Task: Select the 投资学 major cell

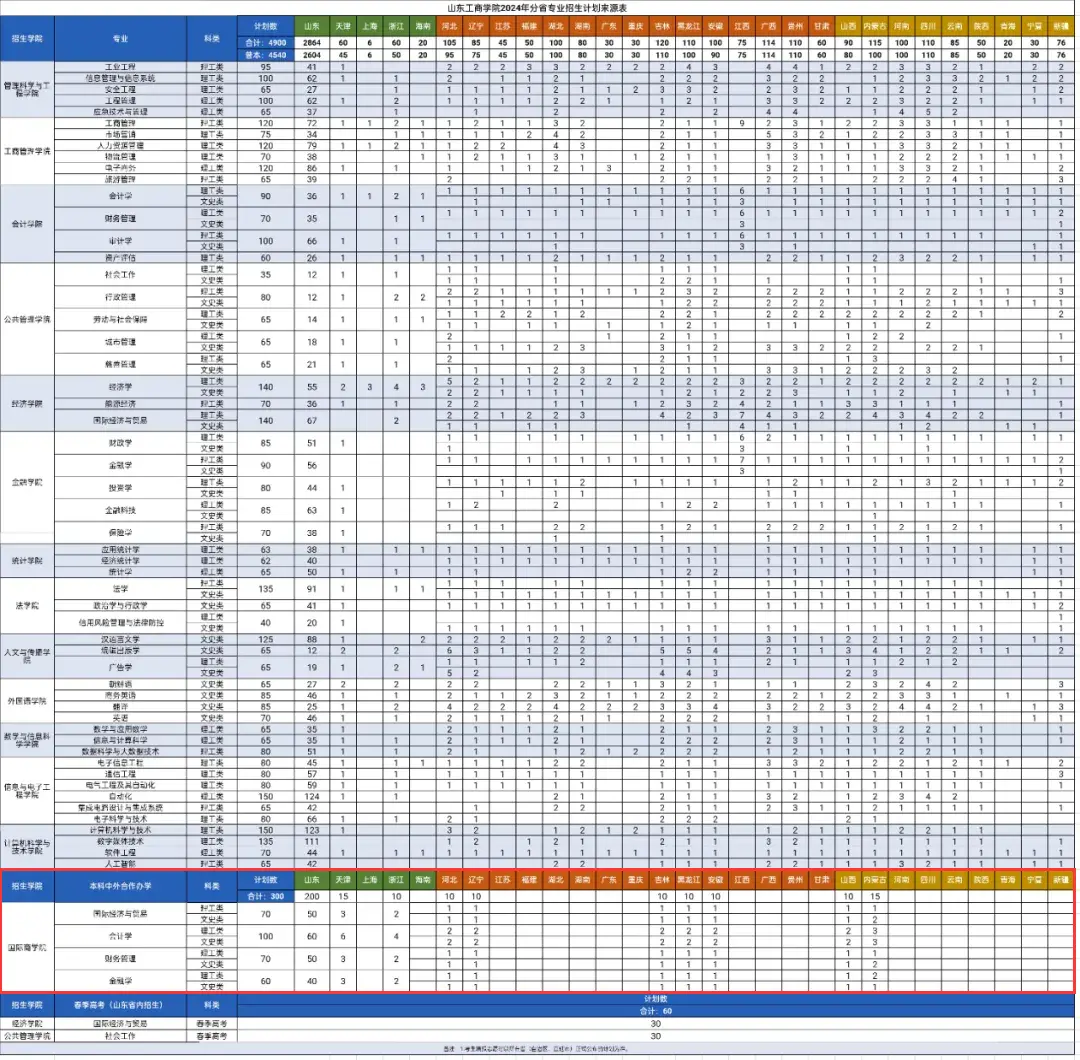Action: (121, 488)
